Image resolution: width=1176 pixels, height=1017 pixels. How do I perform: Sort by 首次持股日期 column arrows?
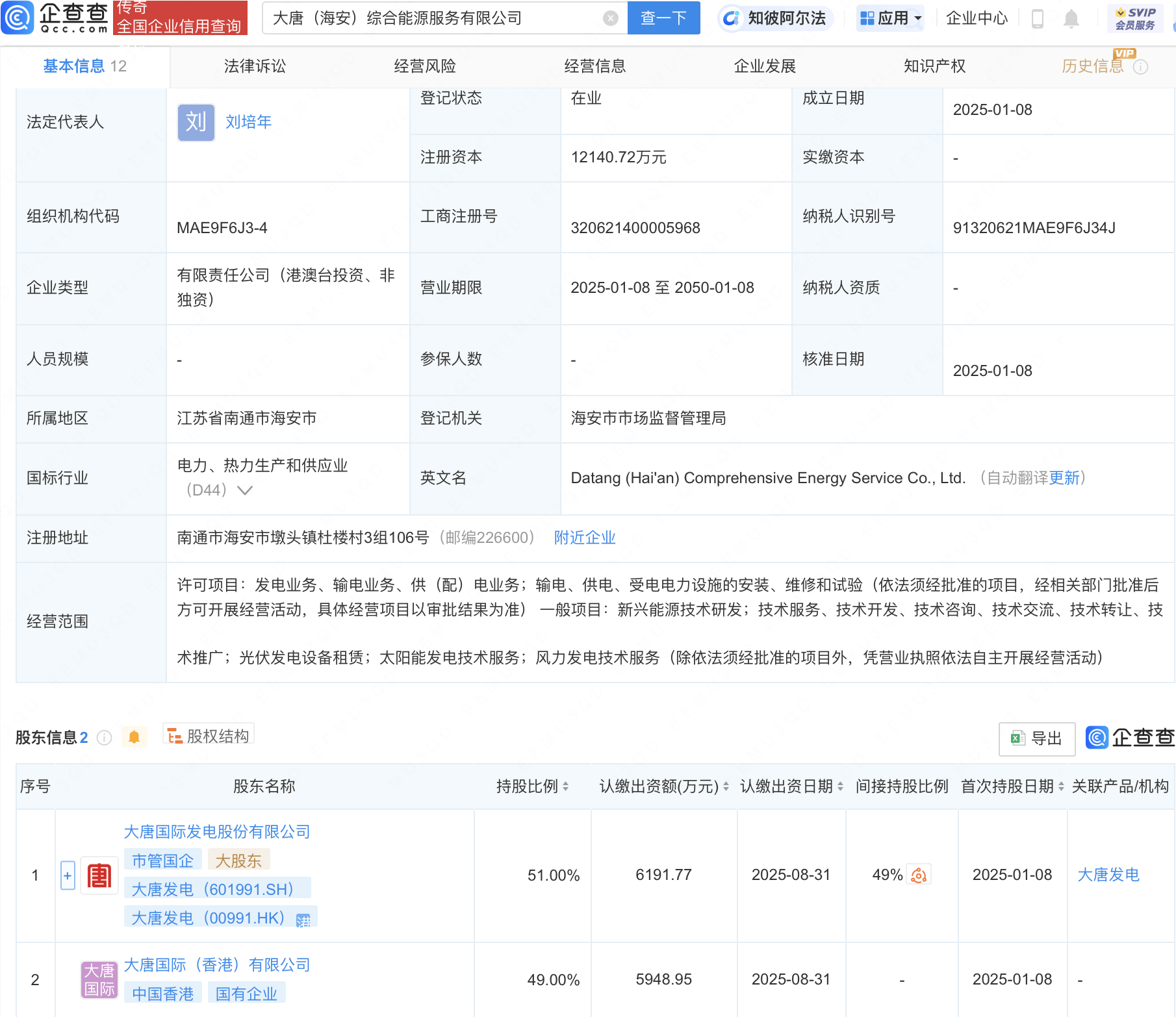coord(1061,786)
